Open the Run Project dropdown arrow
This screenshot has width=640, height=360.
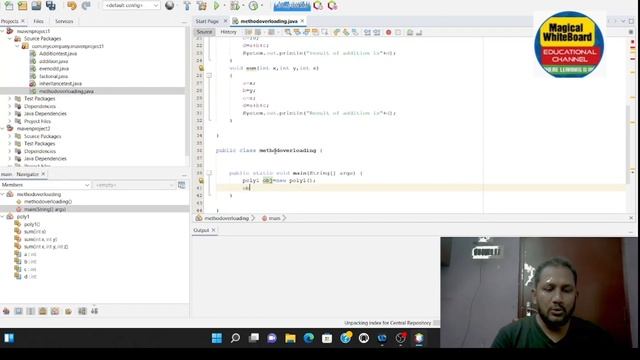224,6
